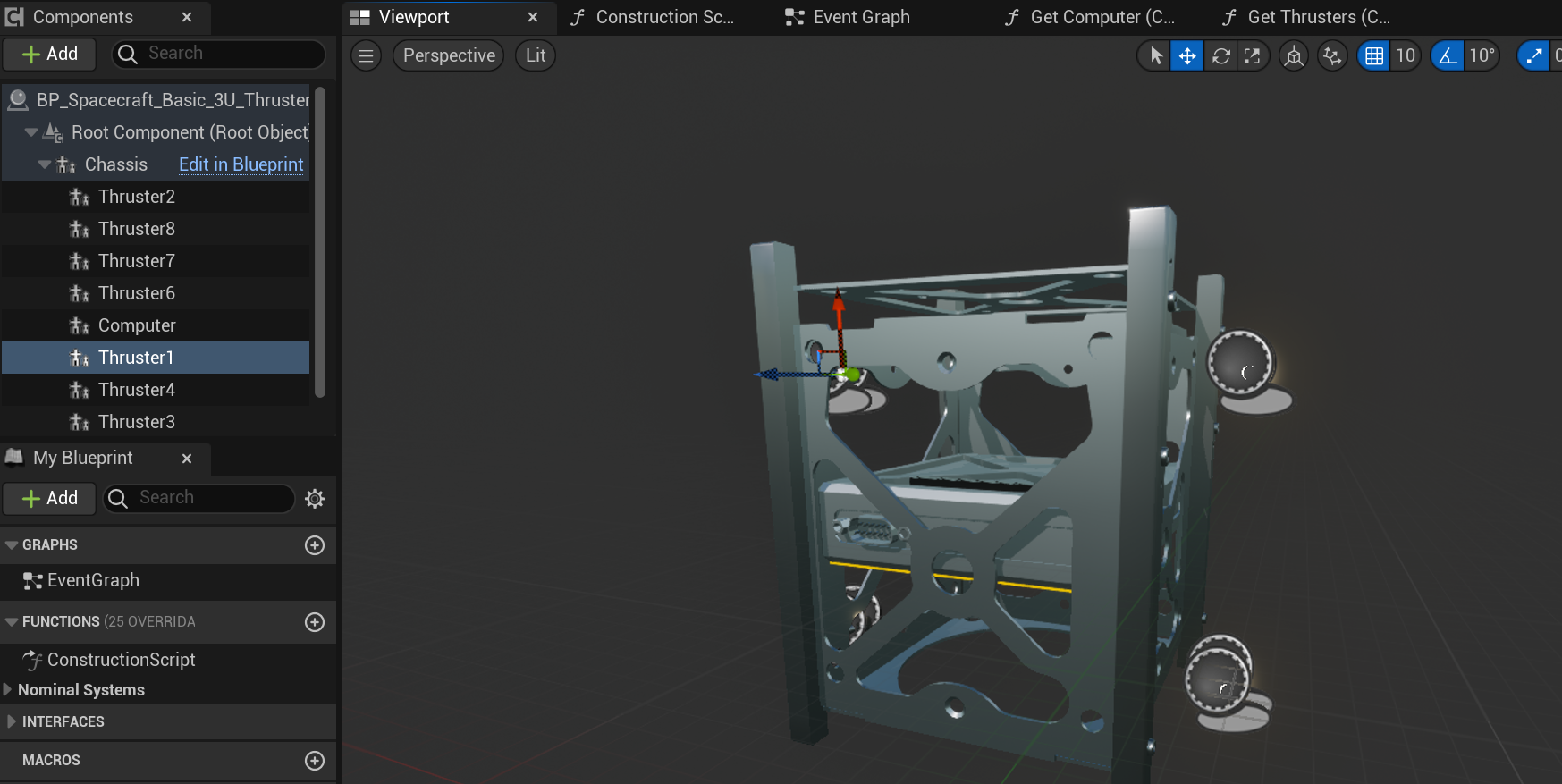This screenshot has height=784, width=1562.
Task: Select the rotate transform tool
Action: click(1220, 56)
